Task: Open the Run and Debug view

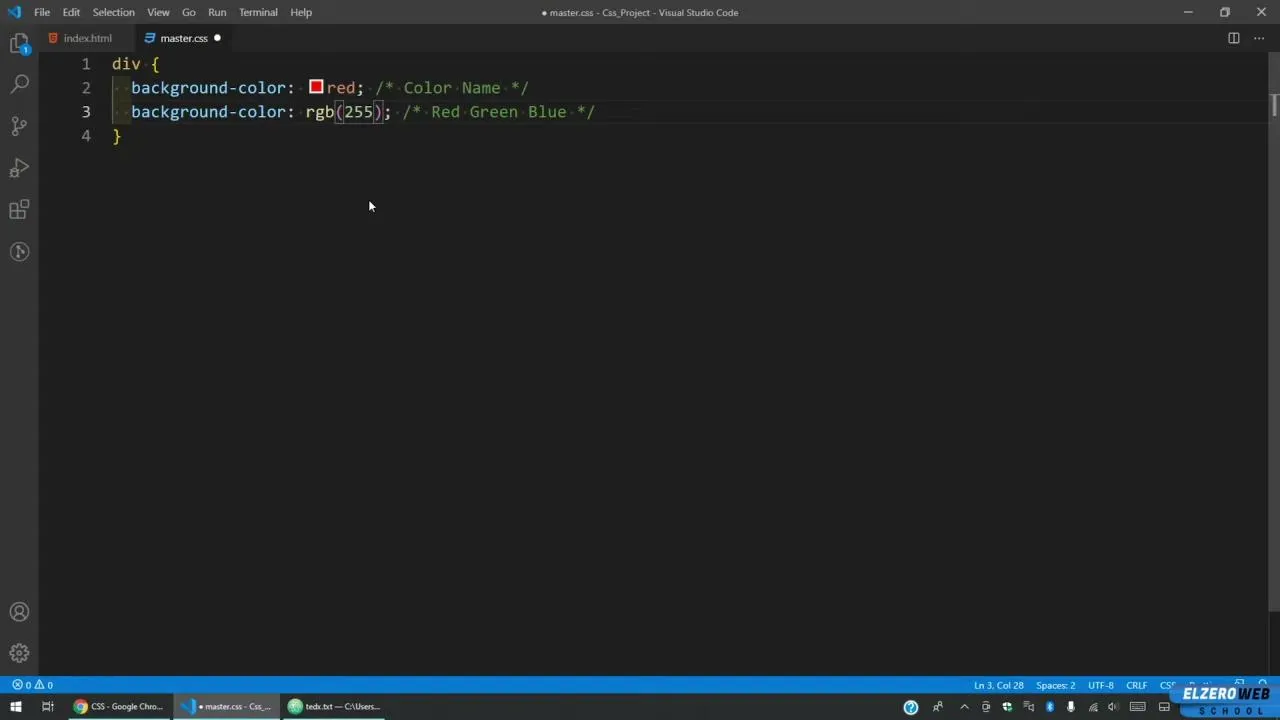Action: point(19,168)
